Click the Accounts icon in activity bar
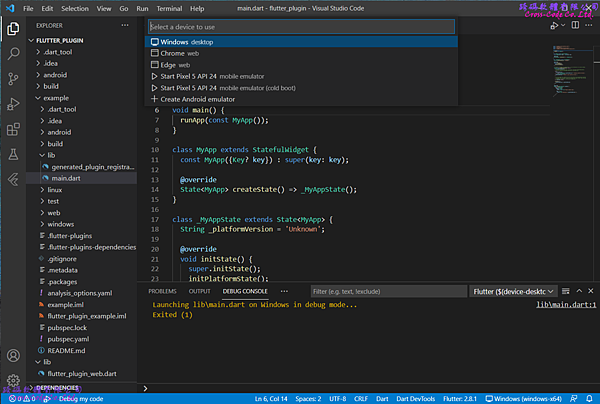Screen dimensions: 600x404 [14, 354]
